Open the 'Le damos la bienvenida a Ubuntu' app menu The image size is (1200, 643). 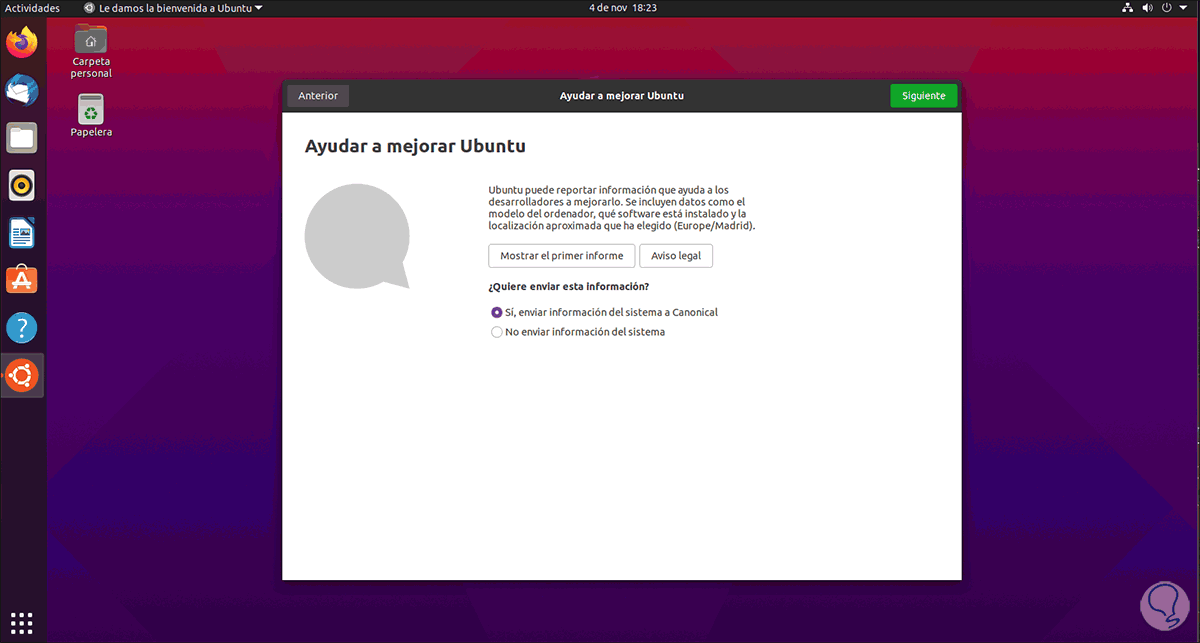coord(174,8)
